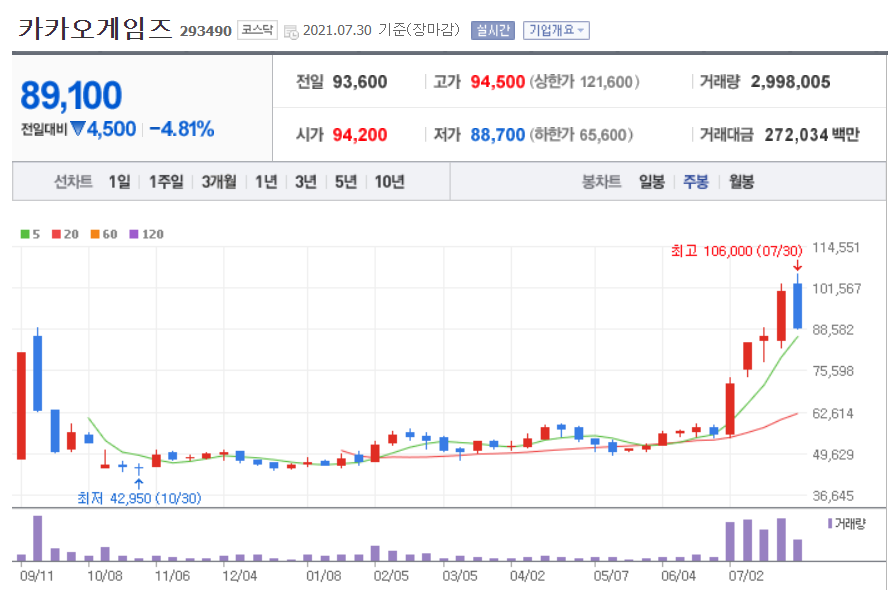Switch to 주봉 weekly candle chart

coord(696,182)
